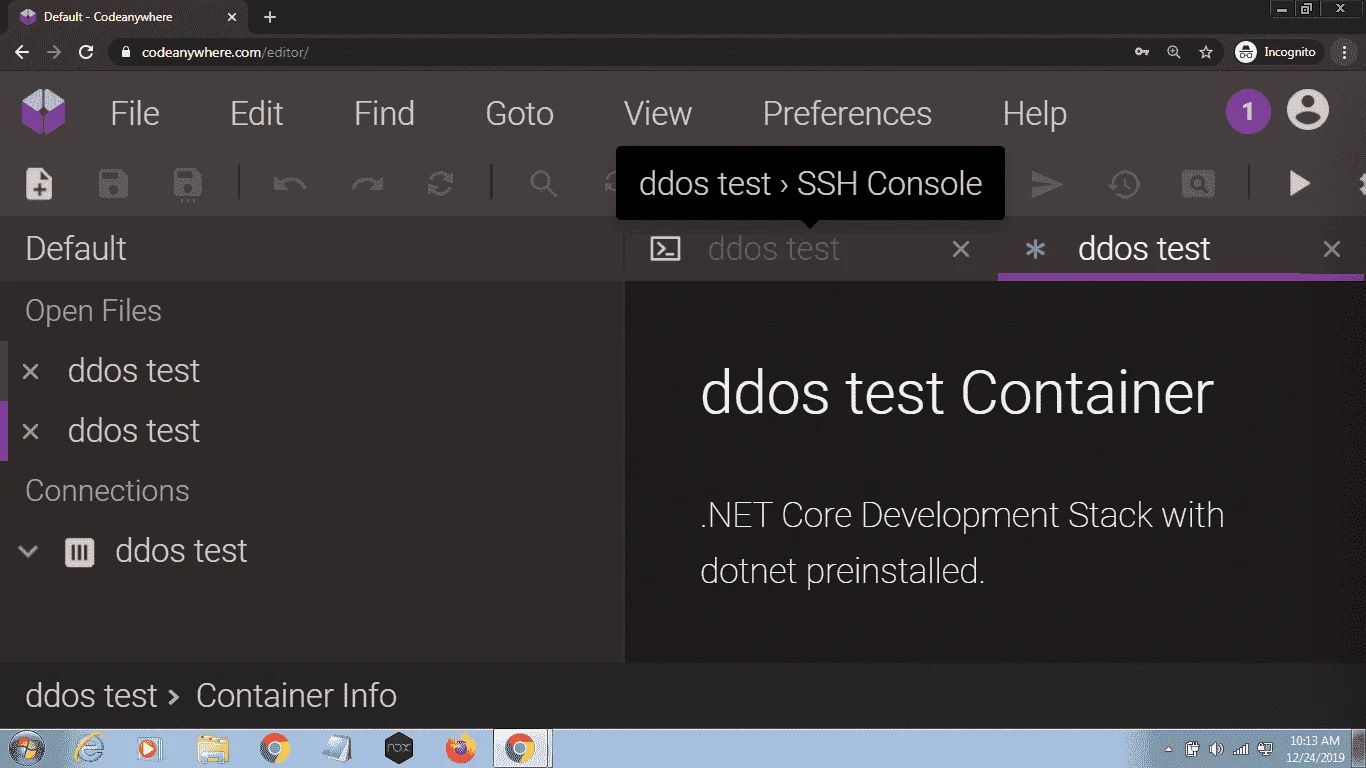Viewport: 1366px width, 768px height.
Task: Open the Goto menu
Action: (520, 114)
